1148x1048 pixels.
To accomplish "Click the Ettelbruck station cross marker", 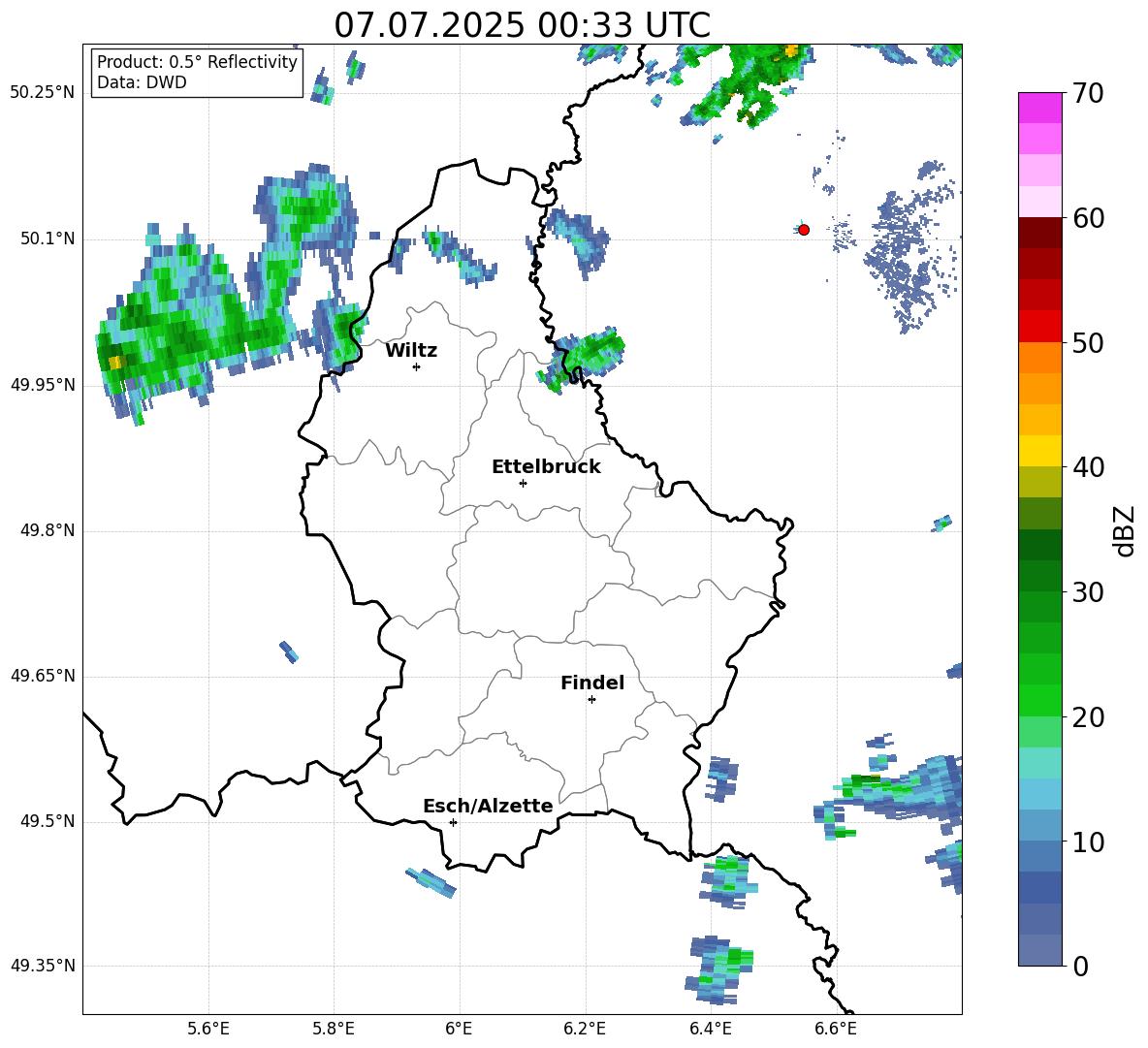I will (x=523, y=483).
